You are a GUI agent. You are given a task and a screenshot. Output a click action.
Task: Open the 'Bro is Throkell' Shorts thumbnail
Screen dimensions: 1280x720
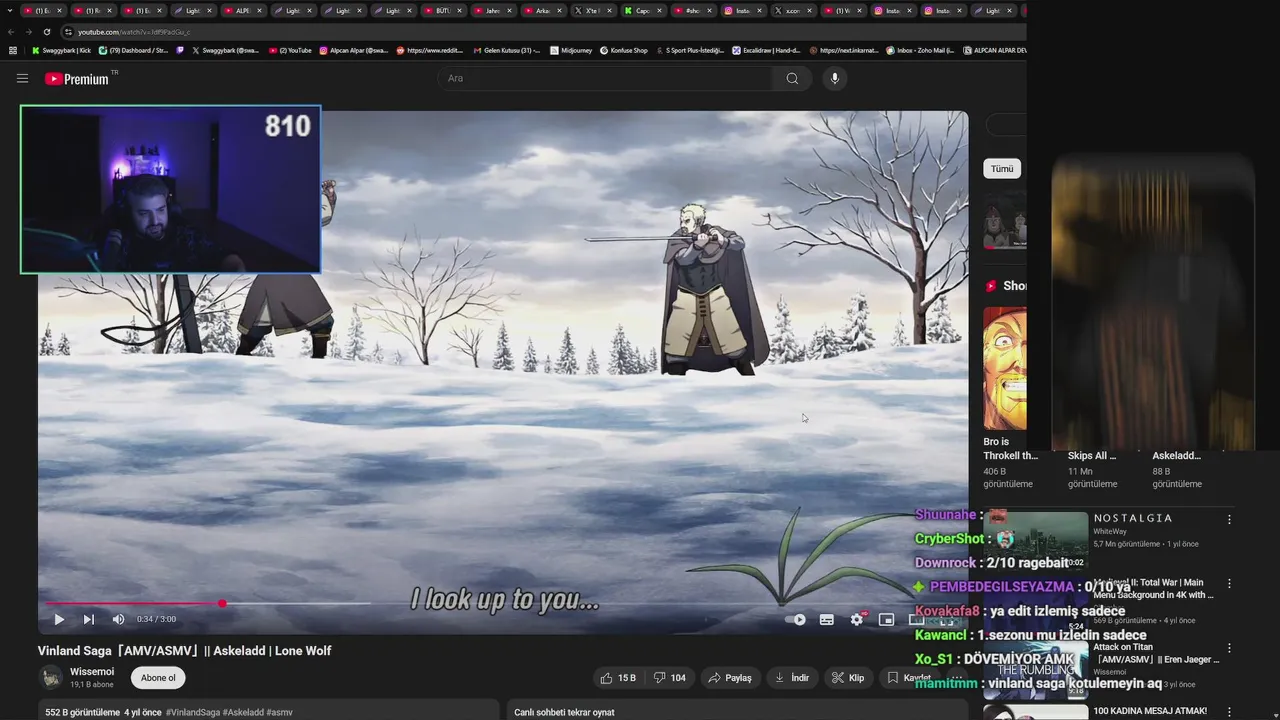(1005, 368)
